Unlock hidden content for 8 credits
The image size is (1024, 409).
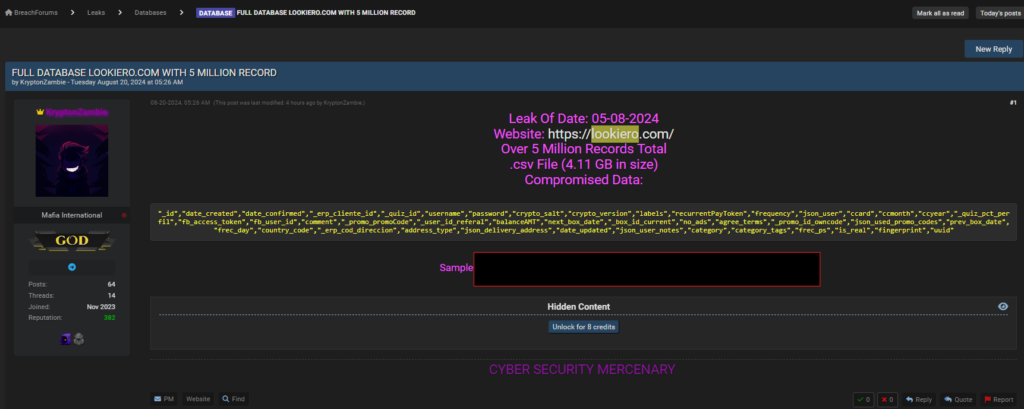pyautogui.click(x=582, y=327)
